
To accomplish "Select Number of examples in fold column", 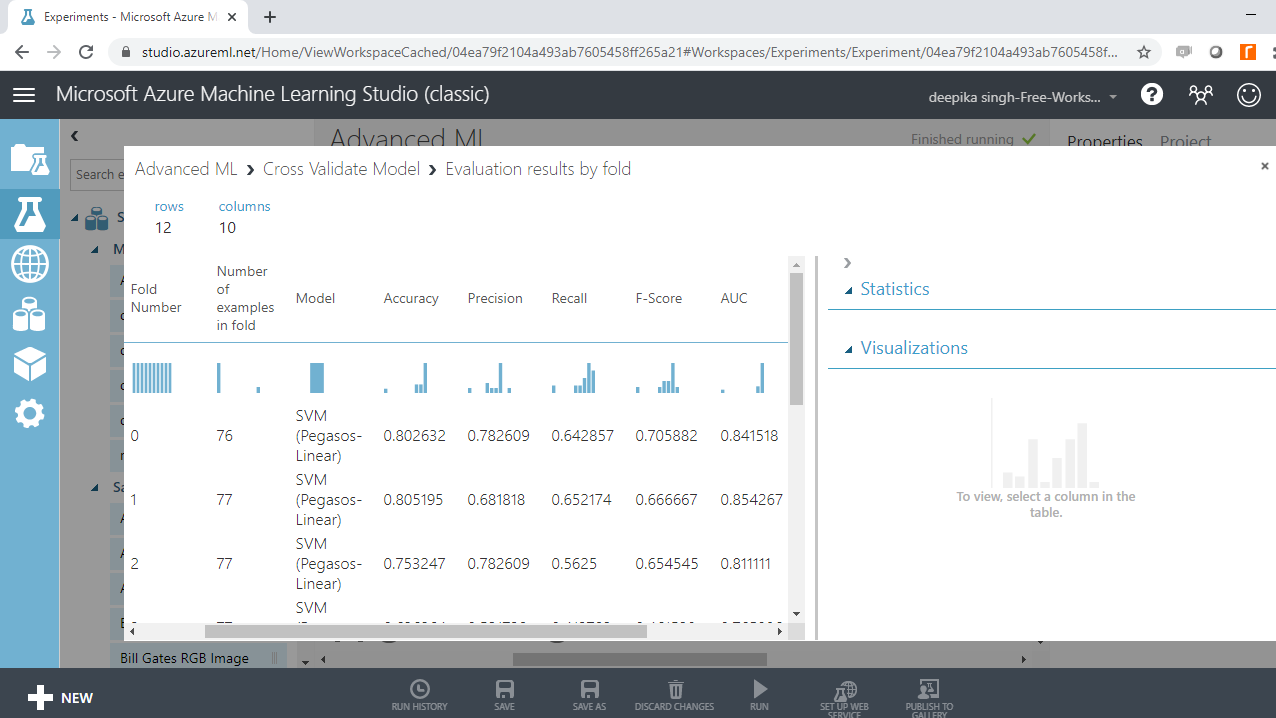I will pos(245,298).
